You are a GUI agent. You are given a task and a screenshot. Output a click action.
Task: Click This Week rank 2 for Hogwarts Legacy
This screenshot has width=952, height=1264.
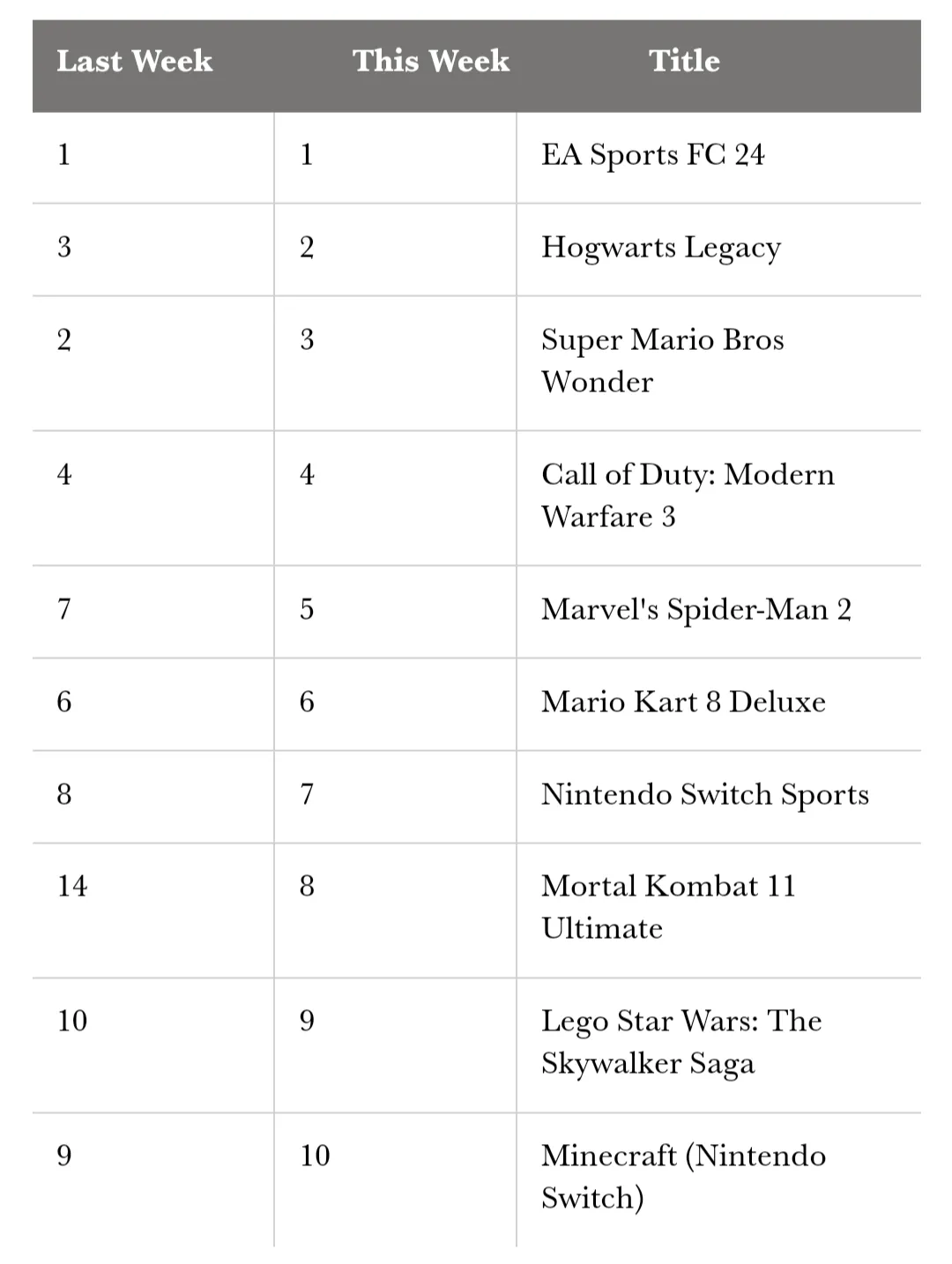coord(307,248)
